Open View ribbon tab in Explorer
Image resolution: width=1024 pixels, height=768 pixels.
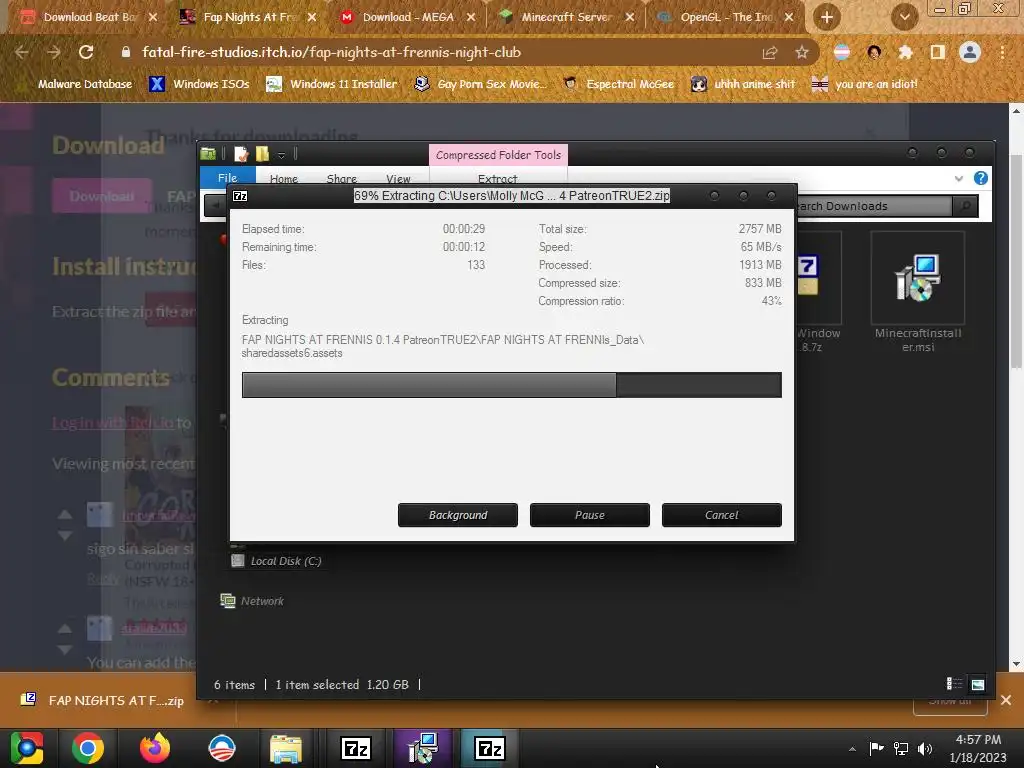(398, 179)
